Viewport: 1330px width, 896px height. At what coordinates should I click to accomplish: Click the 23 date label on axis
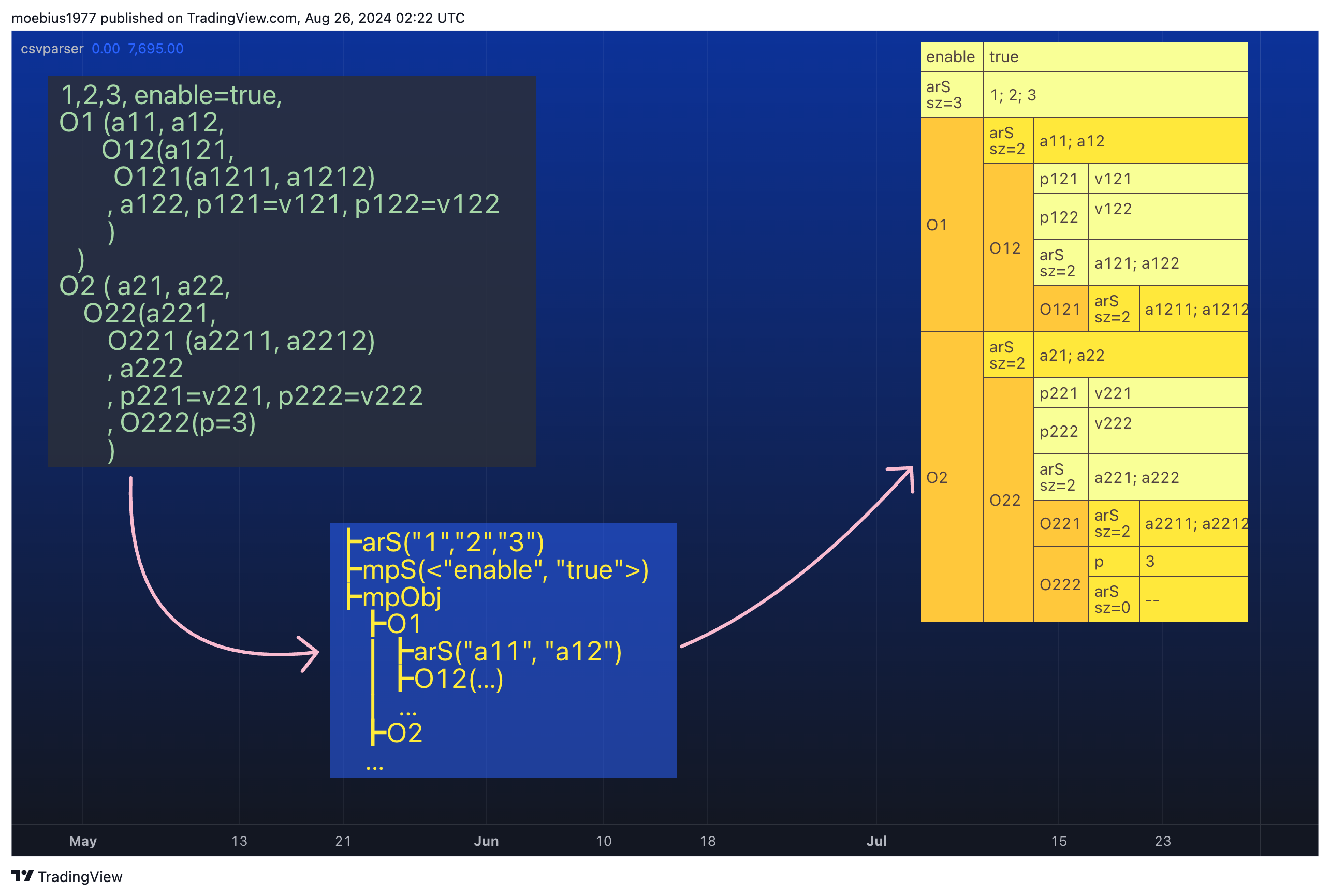click(1163, 841)
